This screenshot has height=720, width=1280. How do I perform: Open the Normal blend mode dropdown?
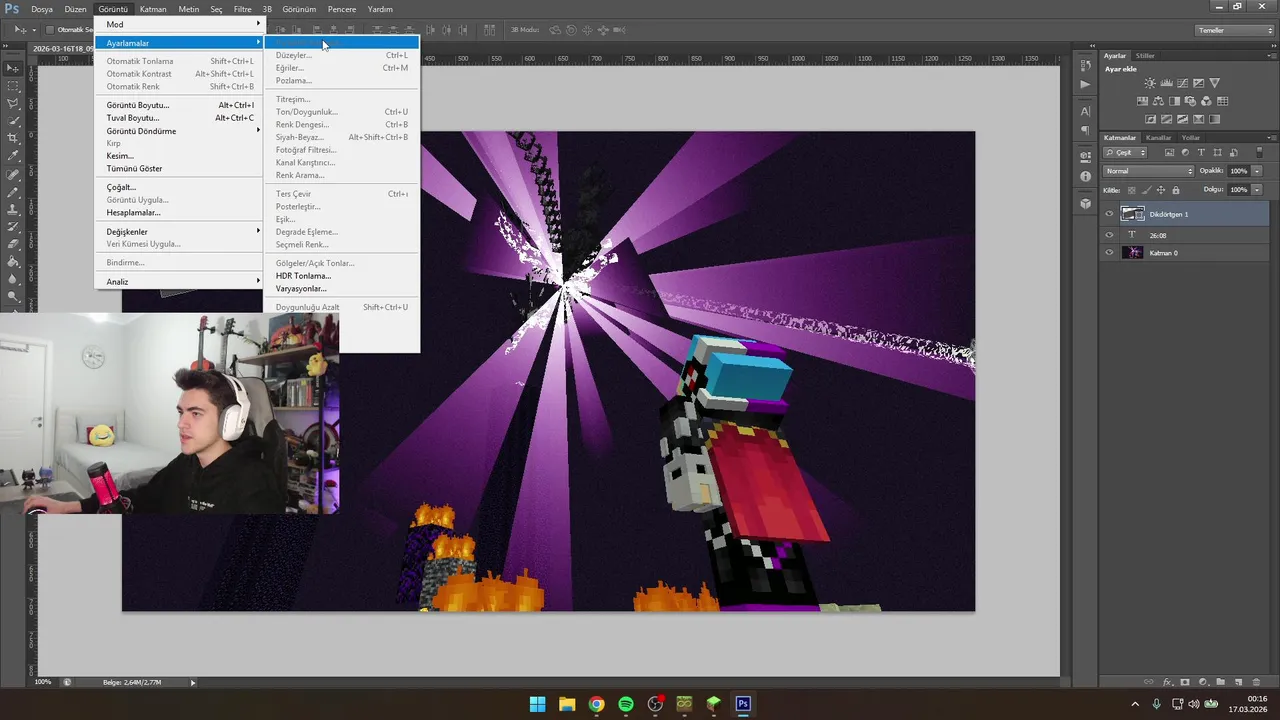tap(1148, 171)
